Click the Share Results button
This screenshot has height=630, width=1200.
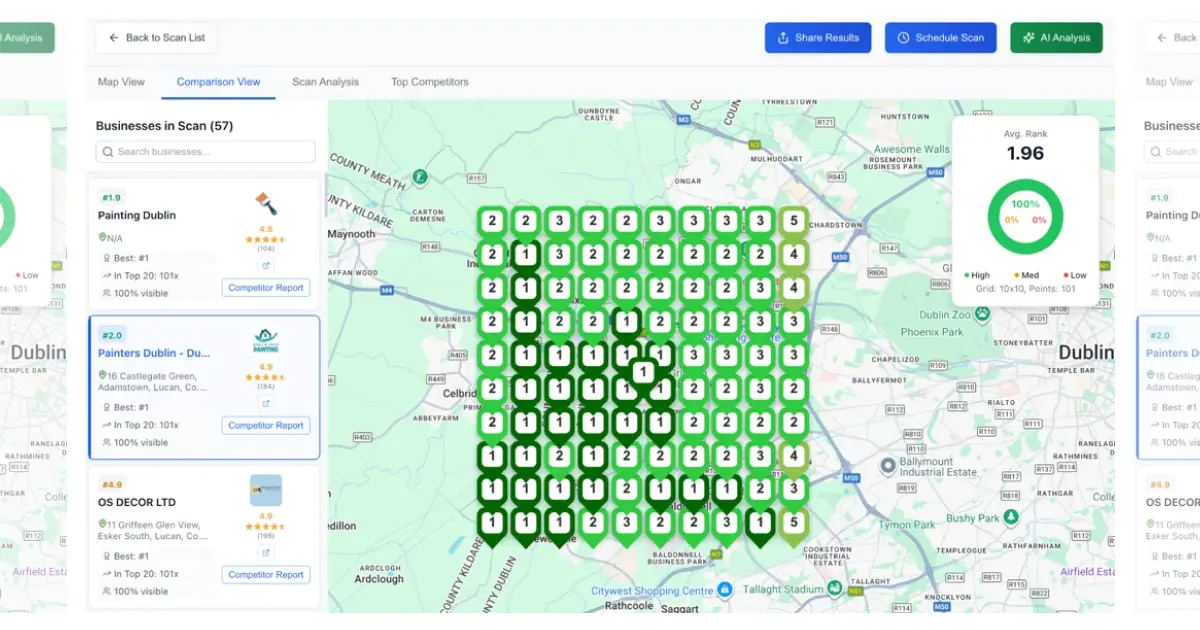[x=817, y=38]
